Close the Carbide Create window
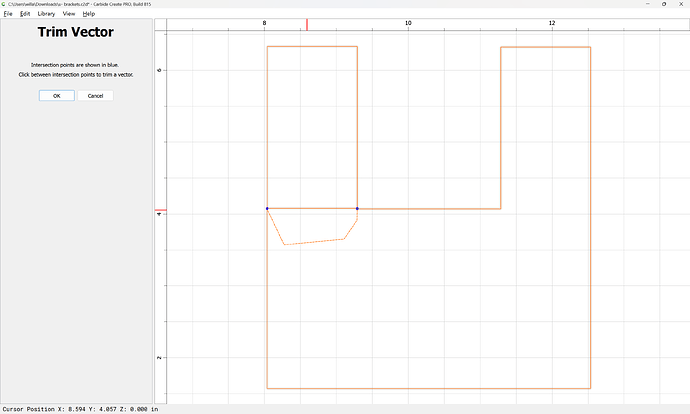This screenshot has width=690, height=414. (681, 4)
